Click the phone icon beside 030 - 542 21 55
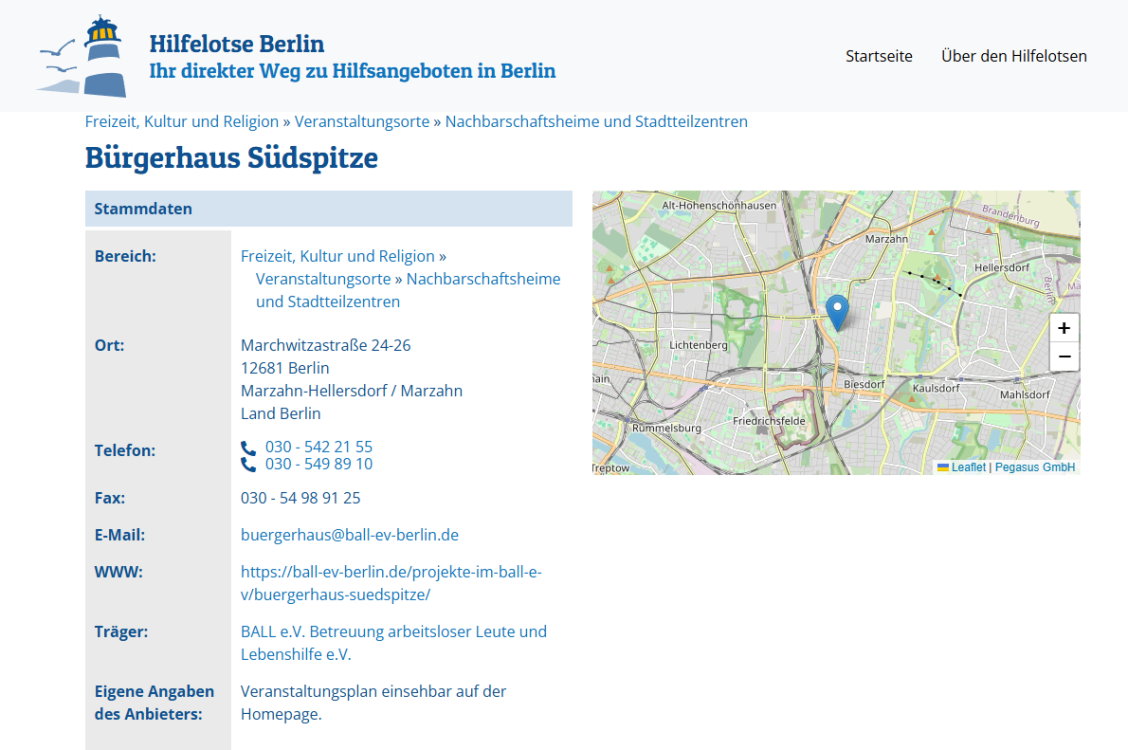The height and width of the screenshot is (750, 1128). pyautogui.click(x=248, y=448)
